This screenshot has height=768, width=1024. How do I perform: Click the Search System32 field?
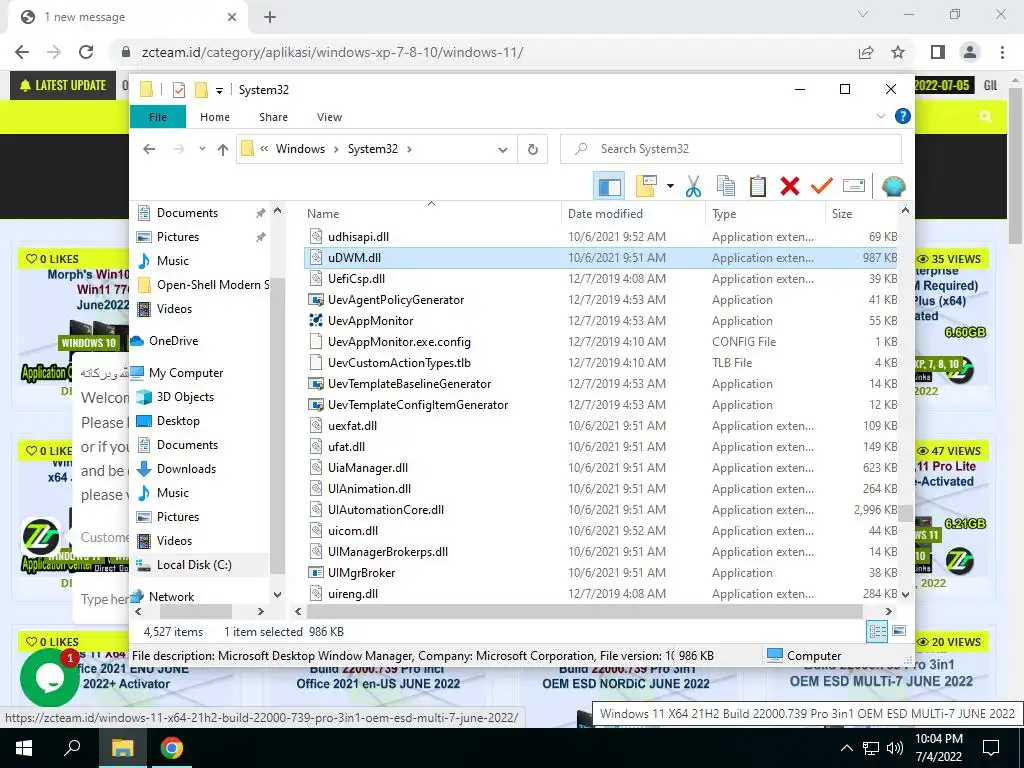pos(731,149)
